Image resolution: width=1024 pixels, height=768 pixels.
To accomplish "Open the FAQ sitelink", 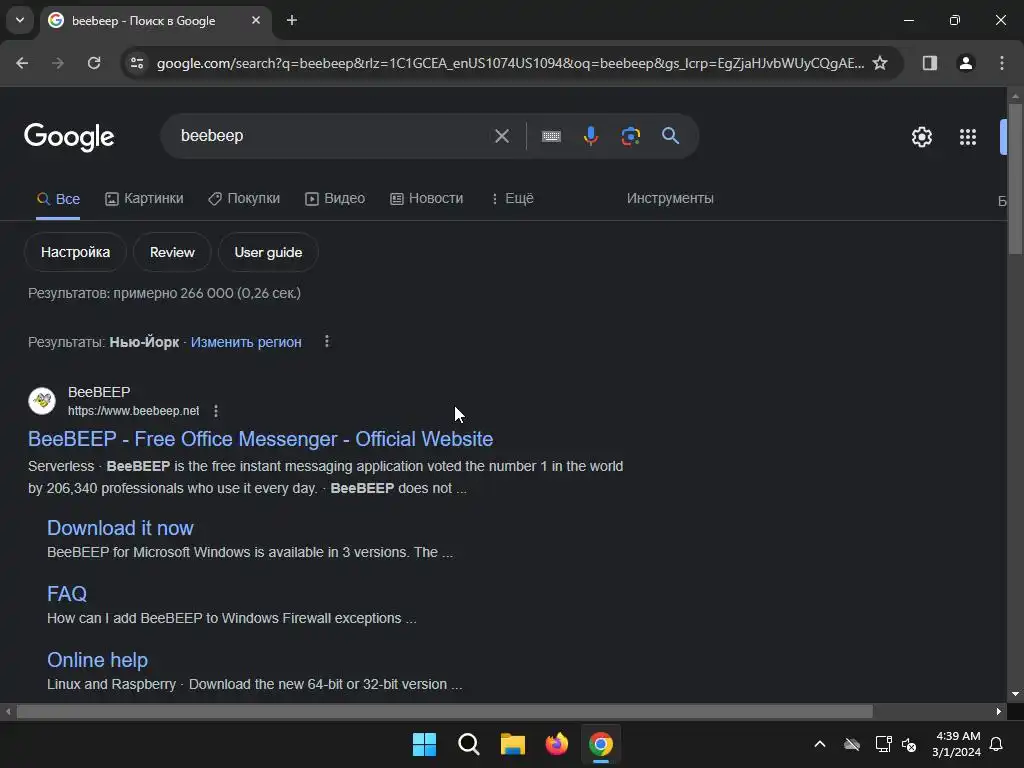I will tap(67, 594).
